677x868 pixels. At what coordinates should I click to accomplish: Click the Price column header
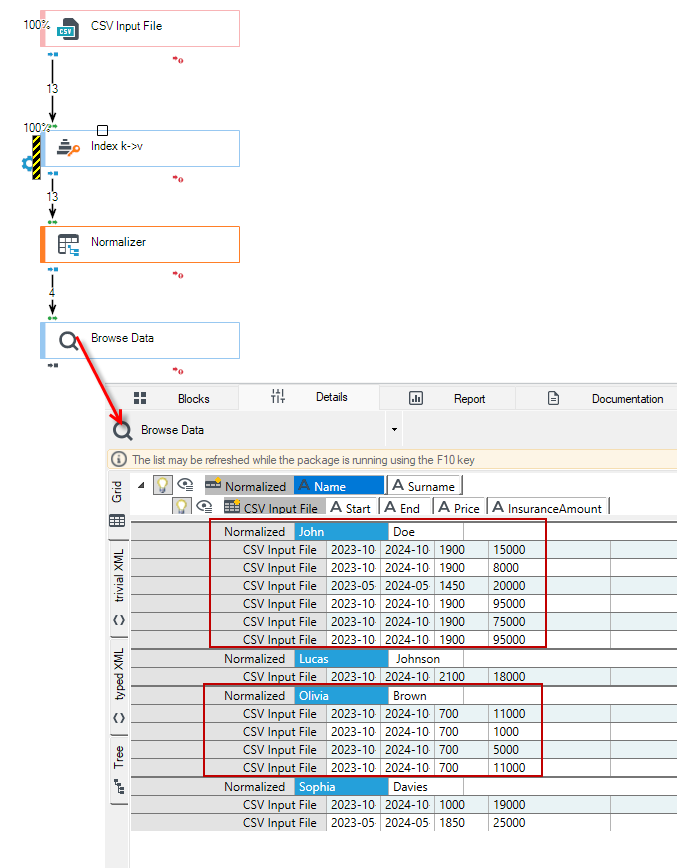click(x=458, y=508)
